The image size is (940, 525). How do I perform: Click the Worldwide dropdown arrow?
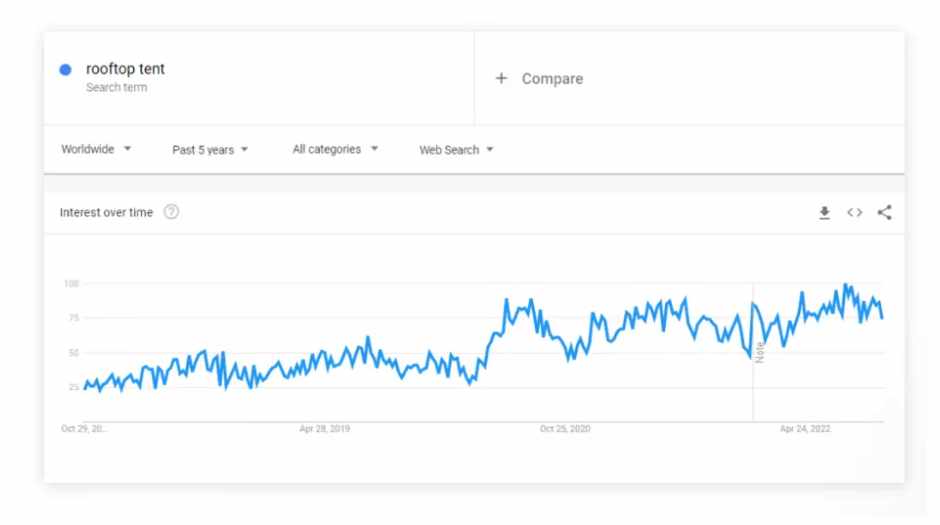(127, 149)
